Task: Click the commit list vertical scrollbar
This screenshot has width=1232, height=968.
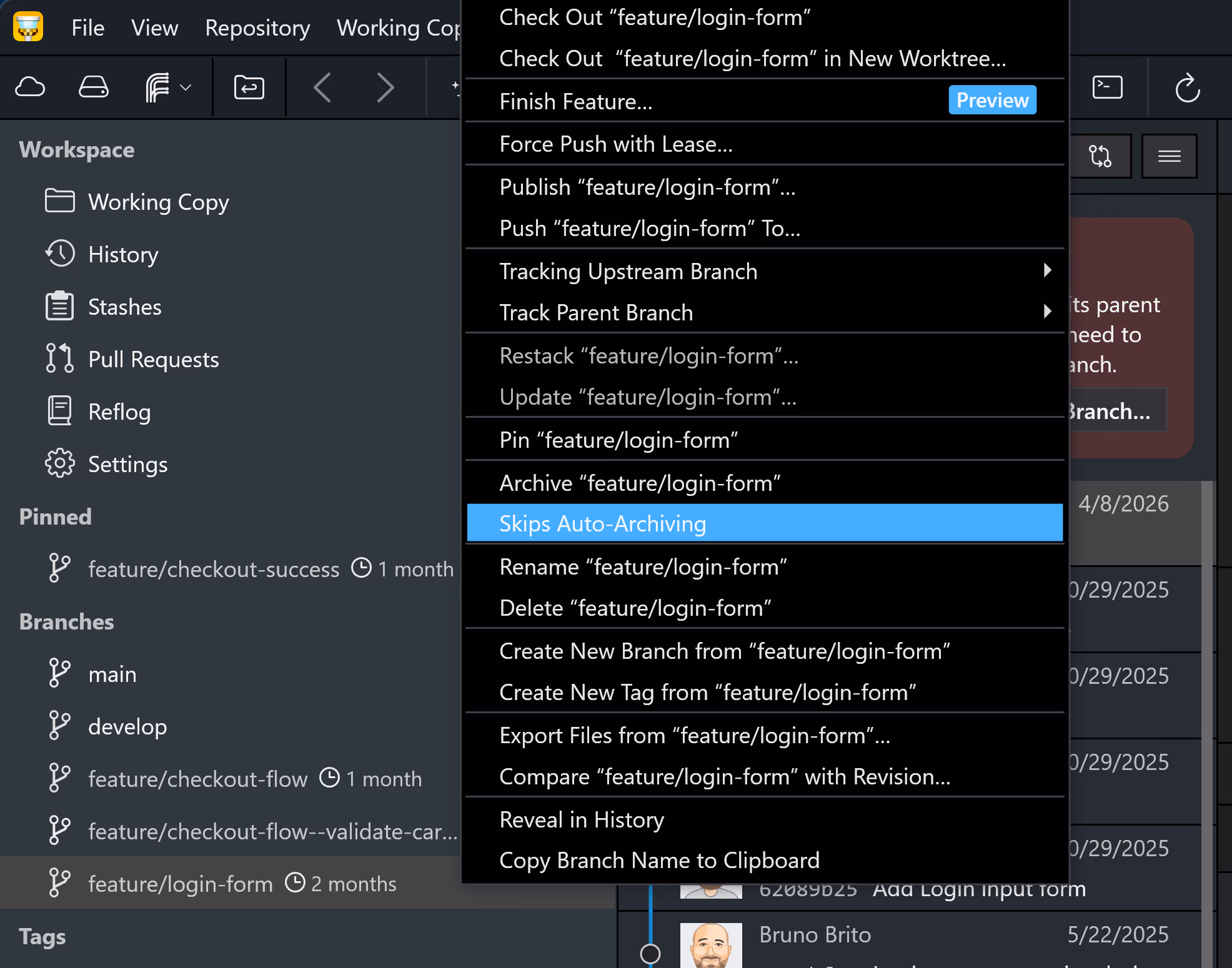Action: (x=1207, y=724)
